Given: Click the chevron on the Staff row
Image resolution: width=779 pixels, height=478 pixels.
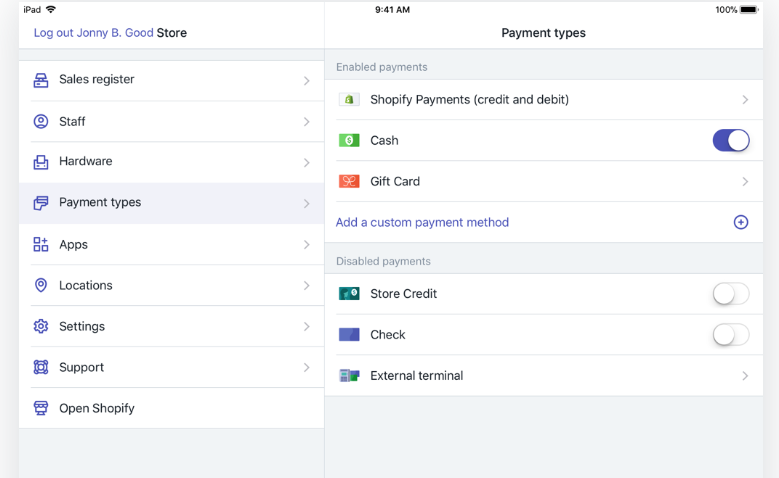Looking at the screenshot, I should (x=307, y=122).
